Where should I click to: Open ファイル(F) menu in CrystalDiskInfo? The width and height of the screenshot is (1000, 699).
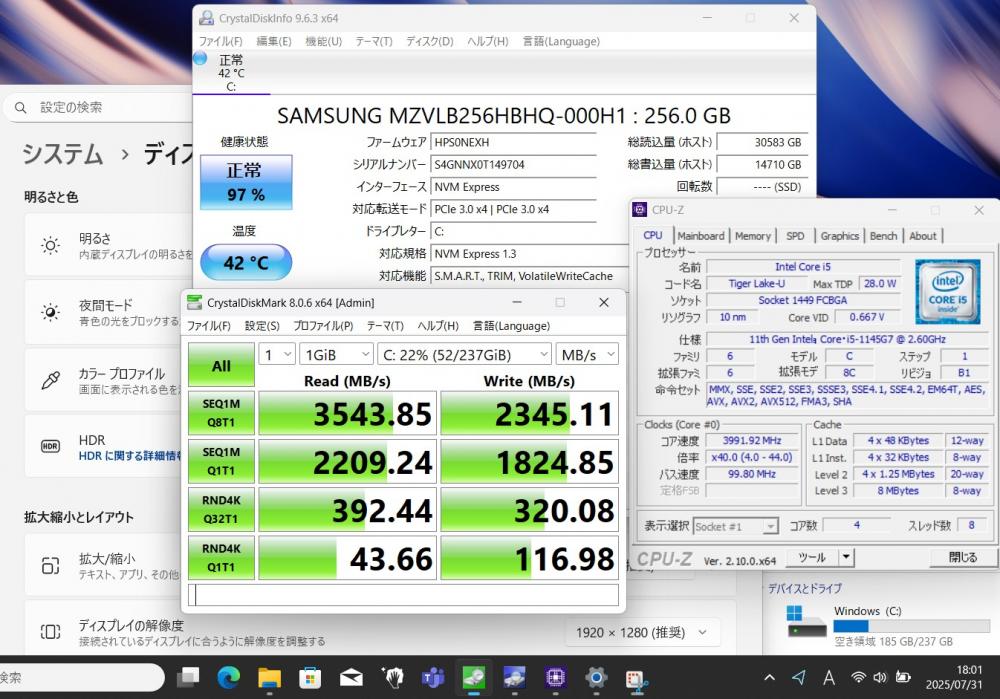point(220,41)
